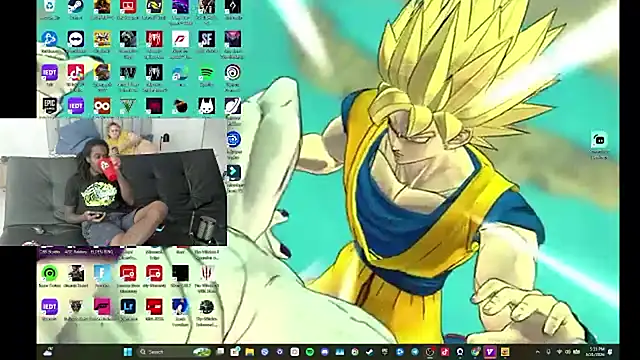The height and width of the screenshot is (360, 640).
Task: Open the IEDT shortcut beside the TikTok icon
Action: [49, 73]
